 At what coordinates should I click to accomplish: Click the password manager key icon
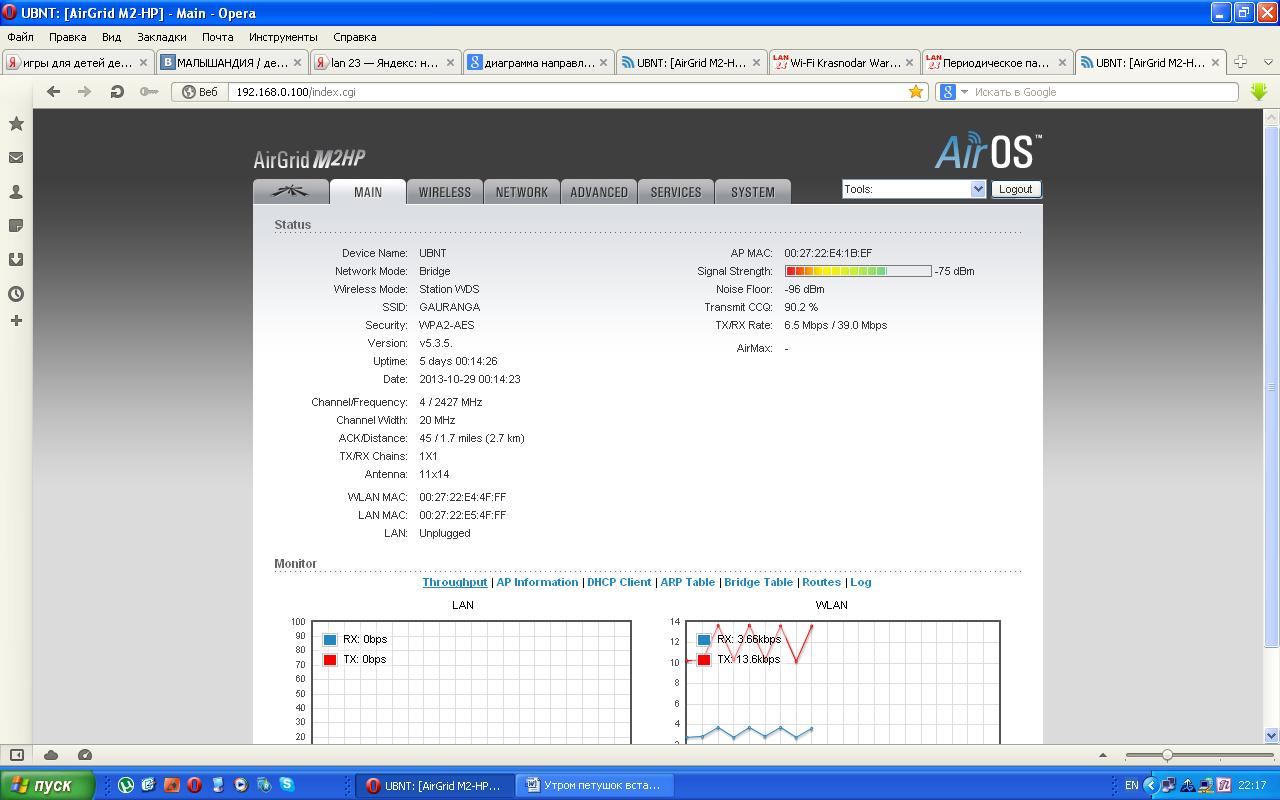tap(149, 91)
